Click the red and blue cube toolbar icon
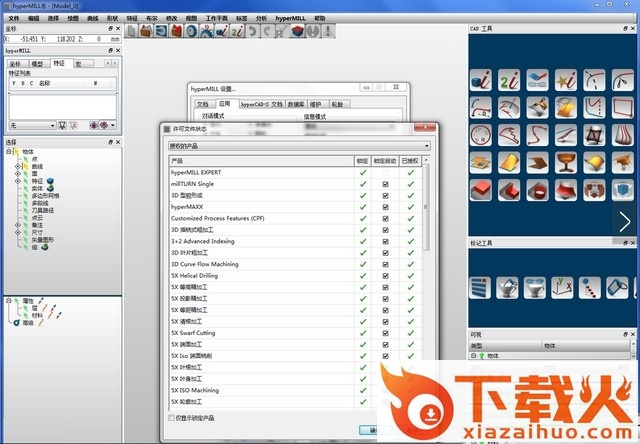640x444 pixels. click(x=298, y=31)
